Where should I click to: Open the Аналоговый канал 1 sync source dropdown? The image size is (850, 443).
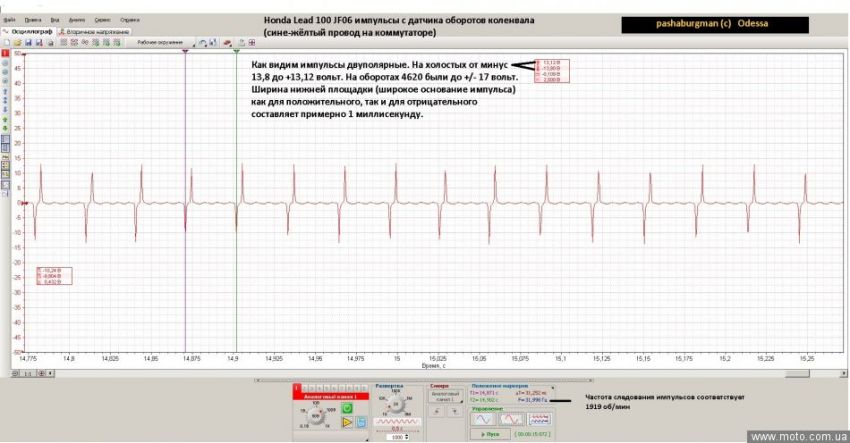(x=446, y=396)
